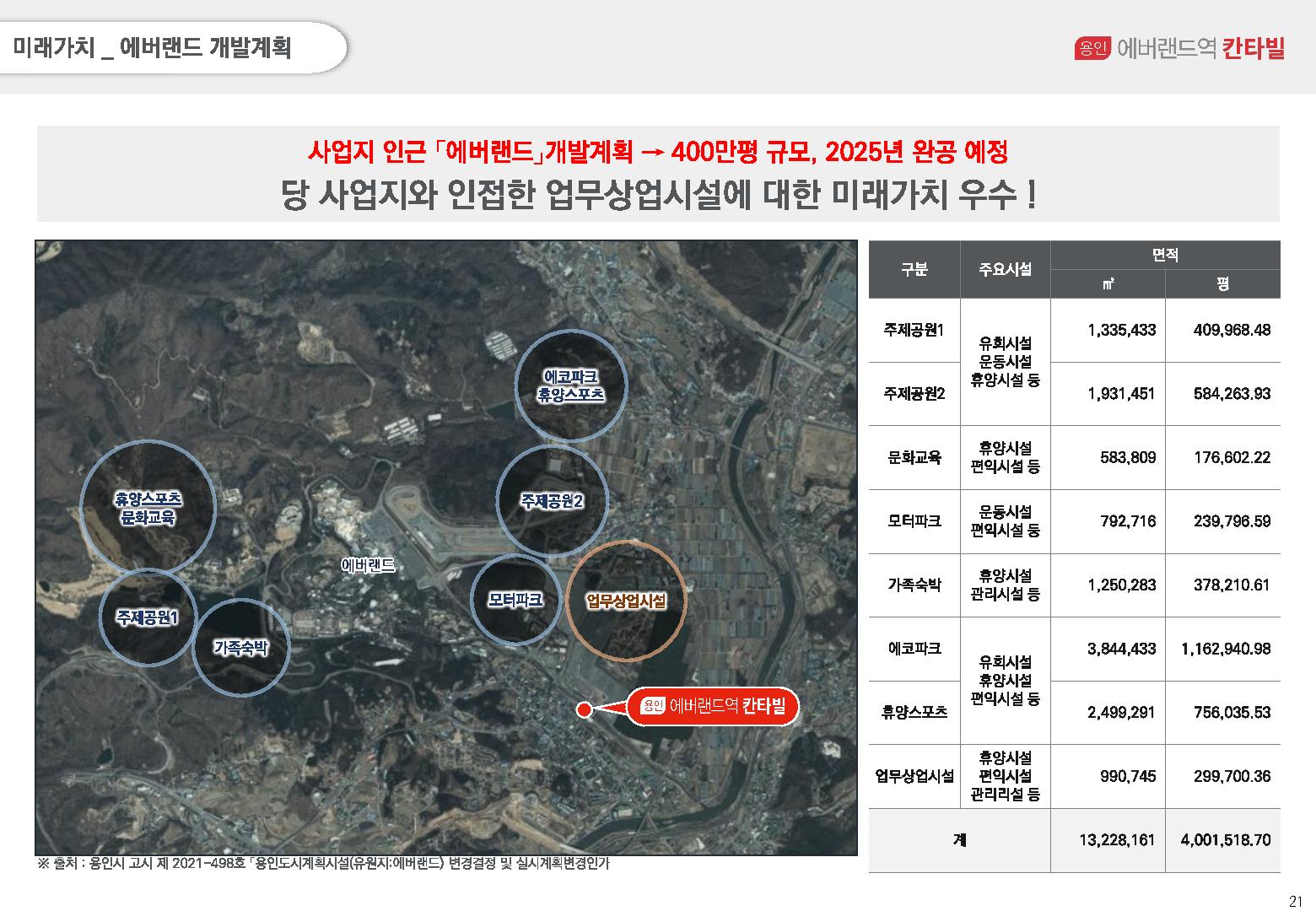
Task: Click the value 1,931,451 in the table
Action: click(x=1122, y=393)
